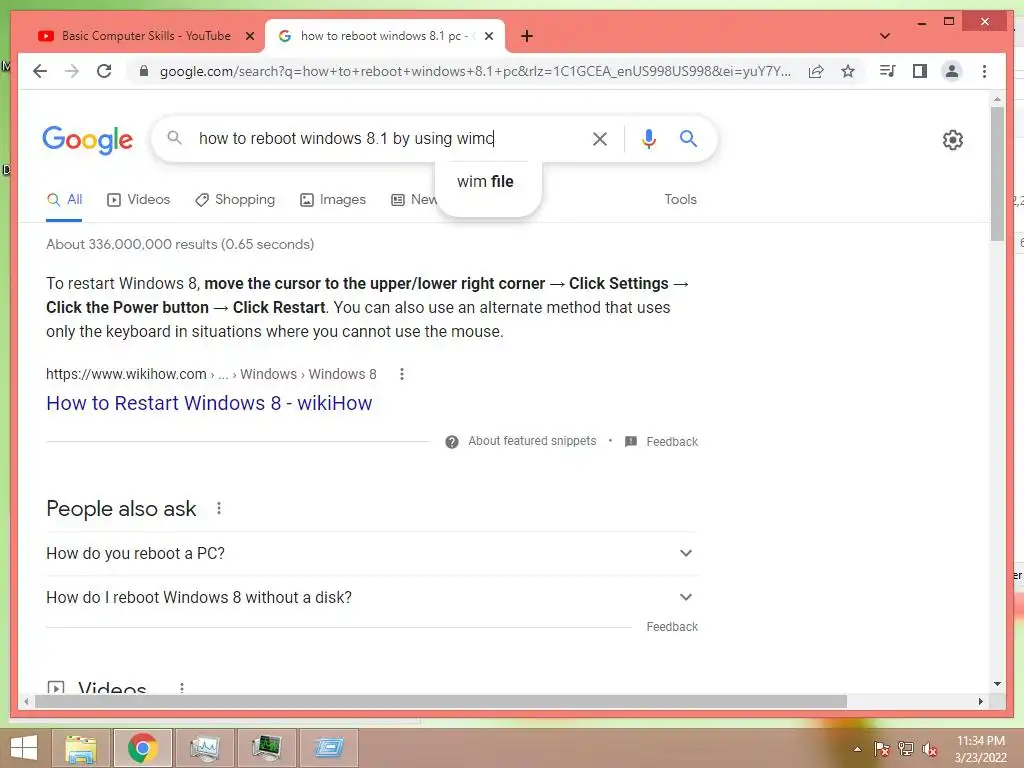View site information via padlock icon
Image resolution: width=1024 pixels, height=768 pixels.
(x=144, y=71)
